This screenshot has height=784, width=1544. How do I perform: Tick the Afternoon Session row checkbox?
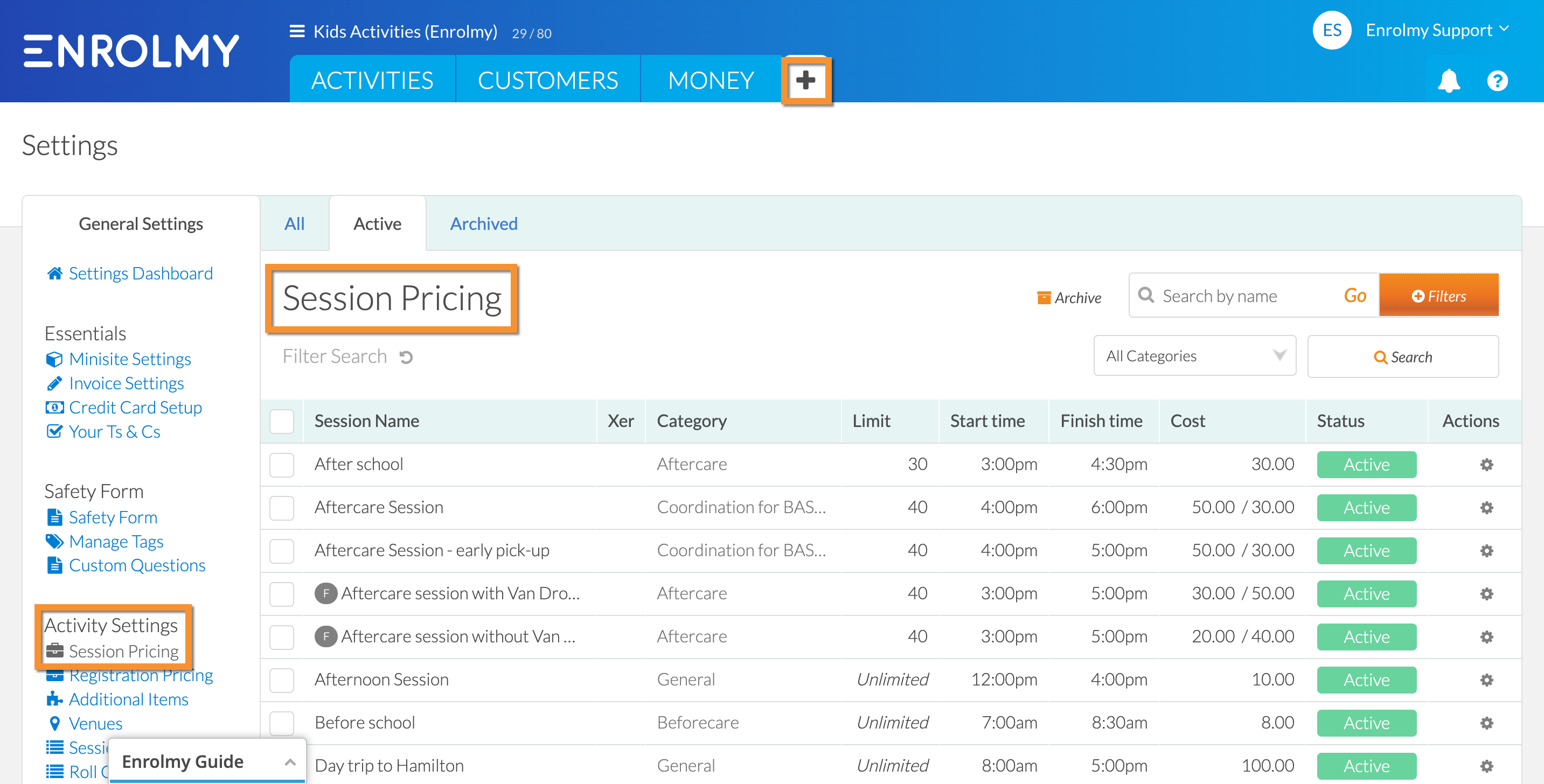[281, 681]
